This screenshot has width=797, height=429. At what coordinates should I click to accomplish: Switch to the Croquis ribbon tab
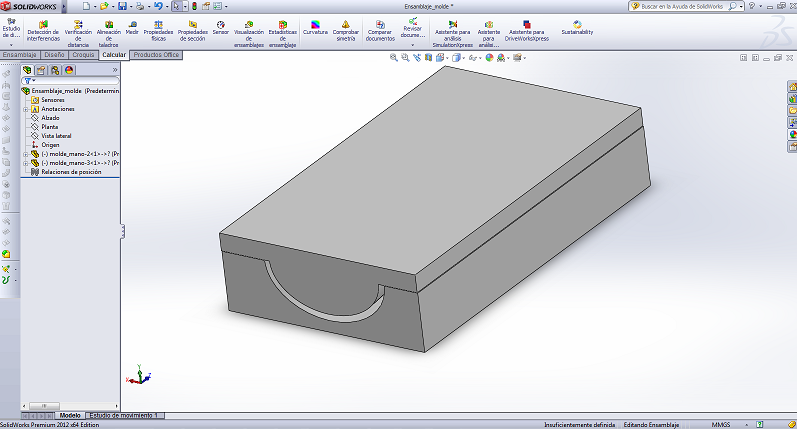83,55
